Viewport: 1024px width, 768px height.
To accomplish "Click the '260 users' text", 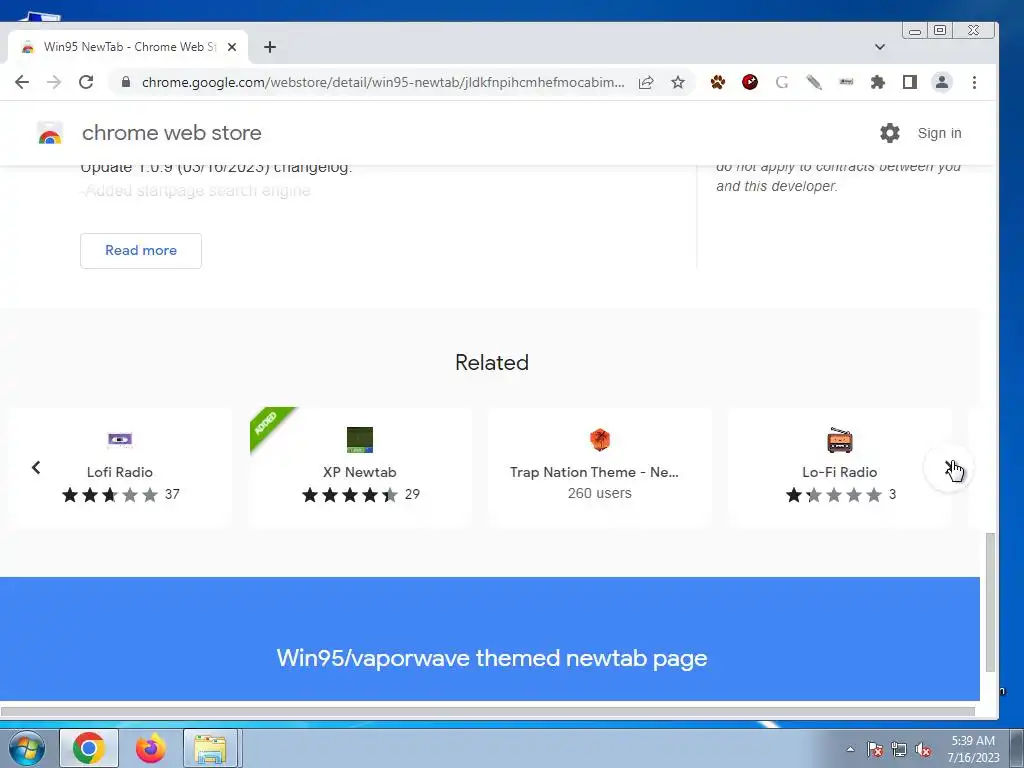I will pos(600,494).
